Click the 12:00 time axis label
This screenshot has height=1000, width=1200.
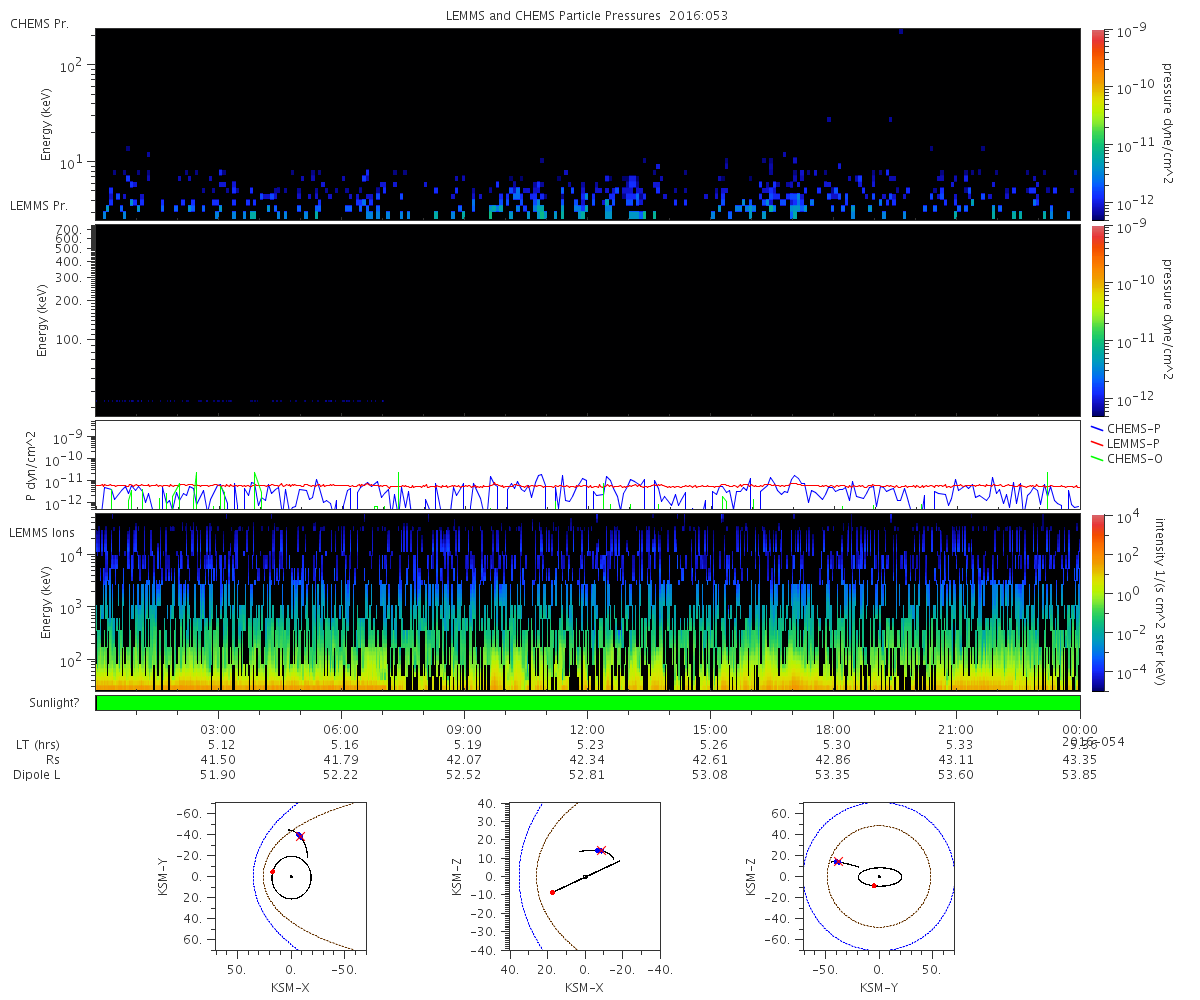tap(587, 729)
